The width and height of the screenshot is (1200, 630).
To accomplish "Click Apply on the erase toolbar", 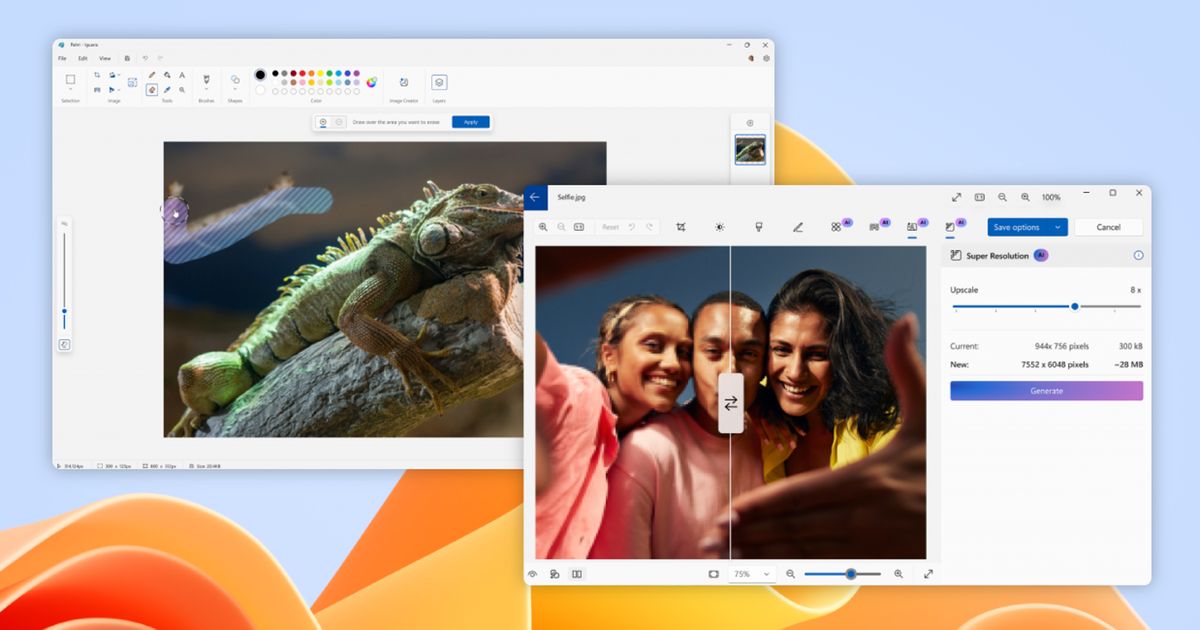I will tap(470, 122).
